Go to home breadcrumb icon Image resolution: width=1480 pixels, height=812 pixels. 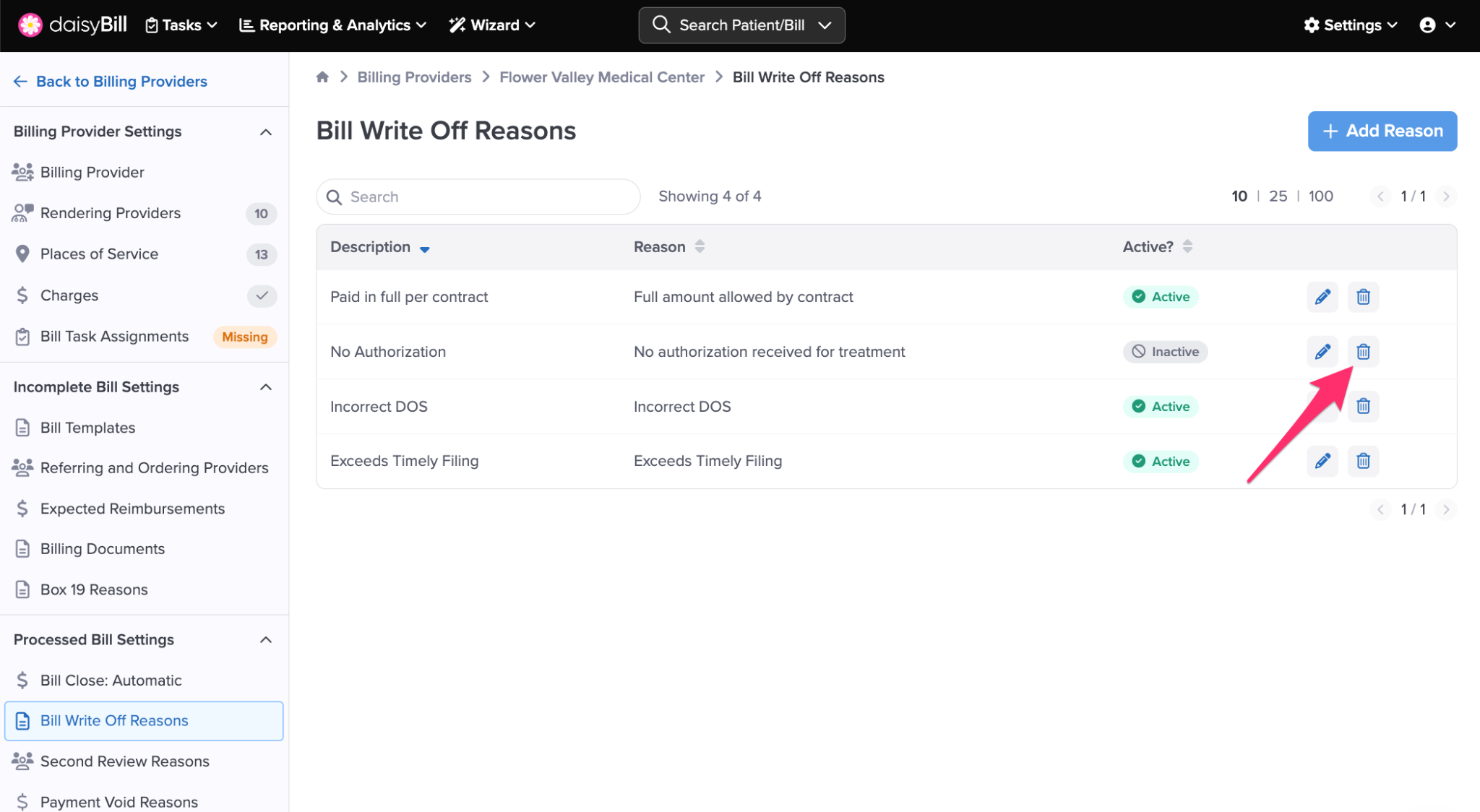click(x=322, y=77)
